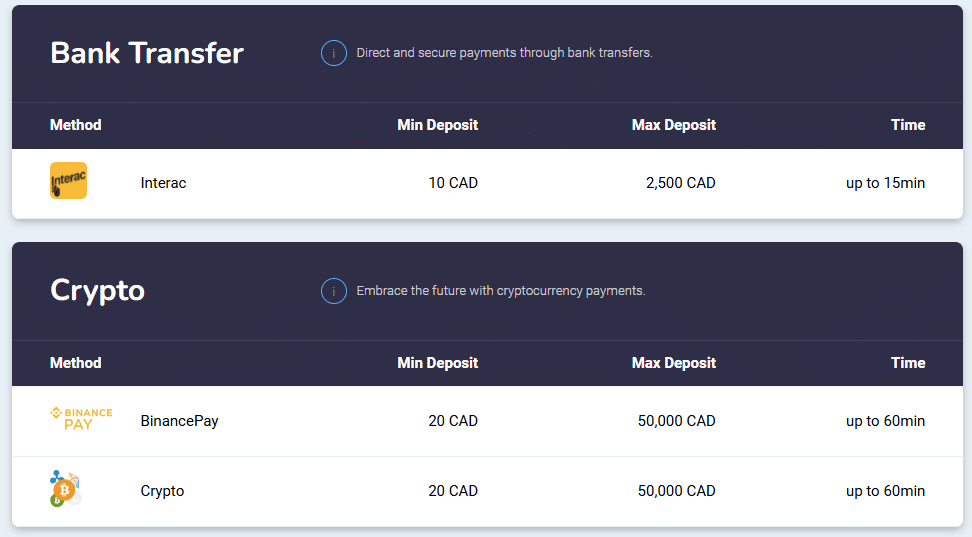Select the Crypto method row label

pos(162,491)
